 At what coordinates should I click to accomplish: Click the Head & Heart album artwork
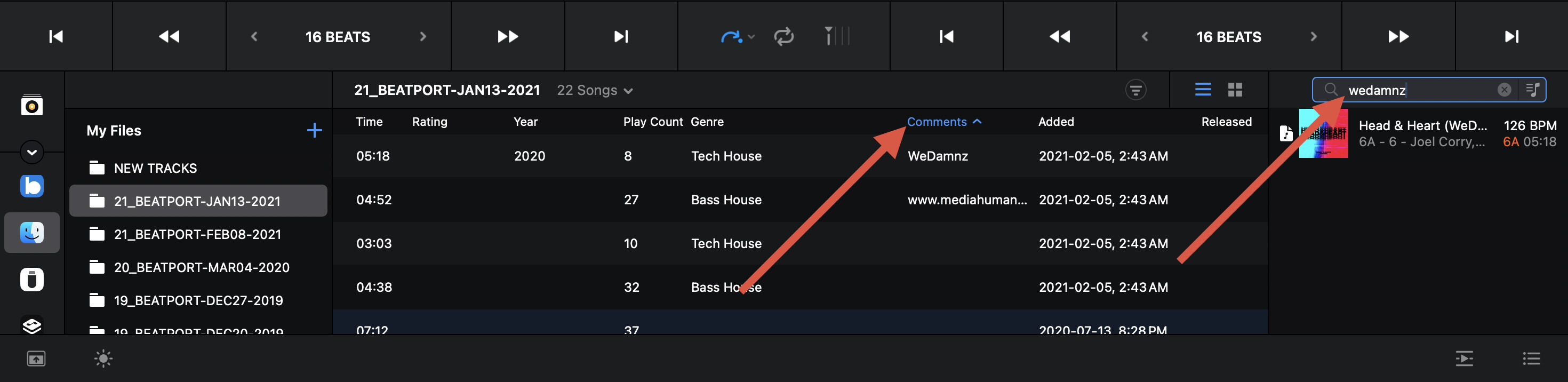1323,133
